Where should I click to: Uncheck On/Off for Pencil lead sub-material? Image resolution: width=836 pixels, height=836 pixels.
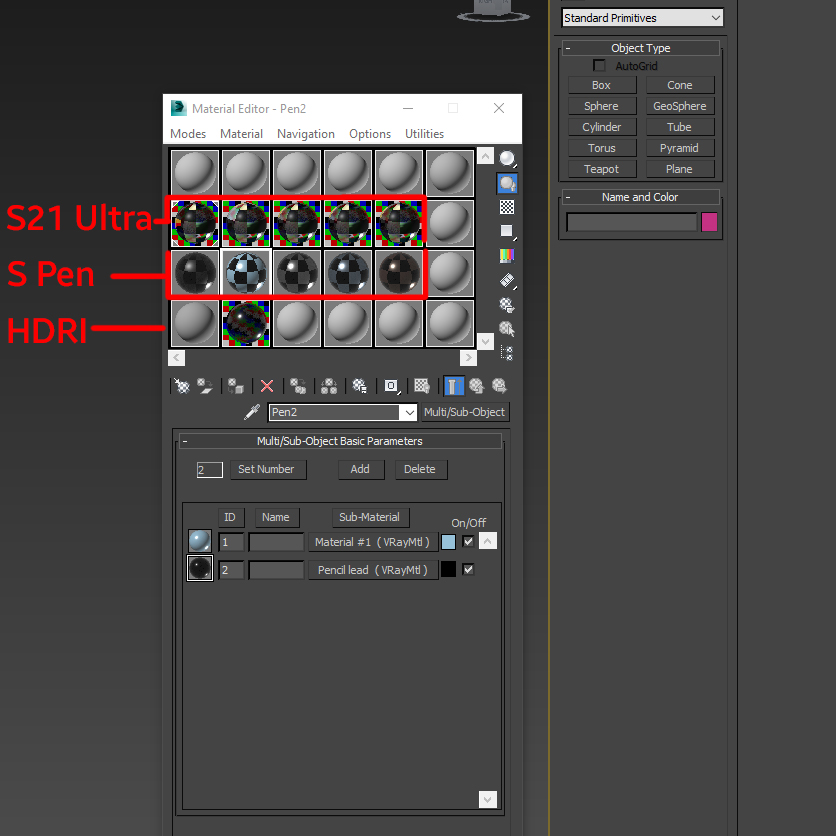(x=468, y=569)
